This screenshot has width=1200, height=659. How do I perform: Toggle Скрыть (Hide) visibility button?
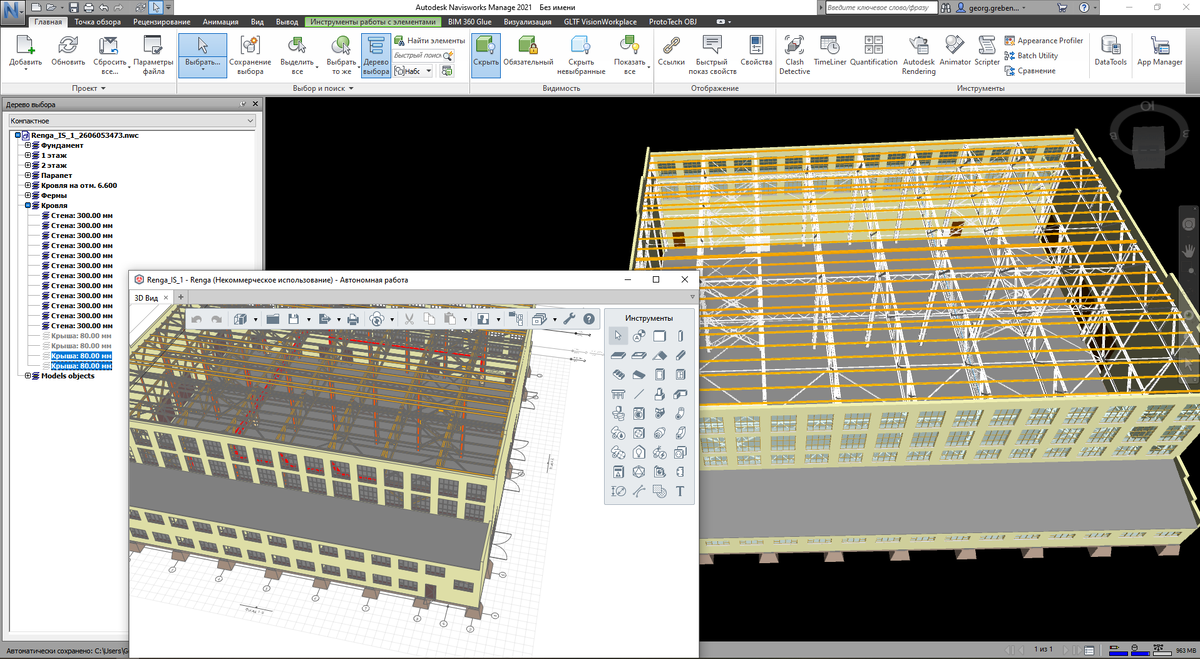[486, 54]
